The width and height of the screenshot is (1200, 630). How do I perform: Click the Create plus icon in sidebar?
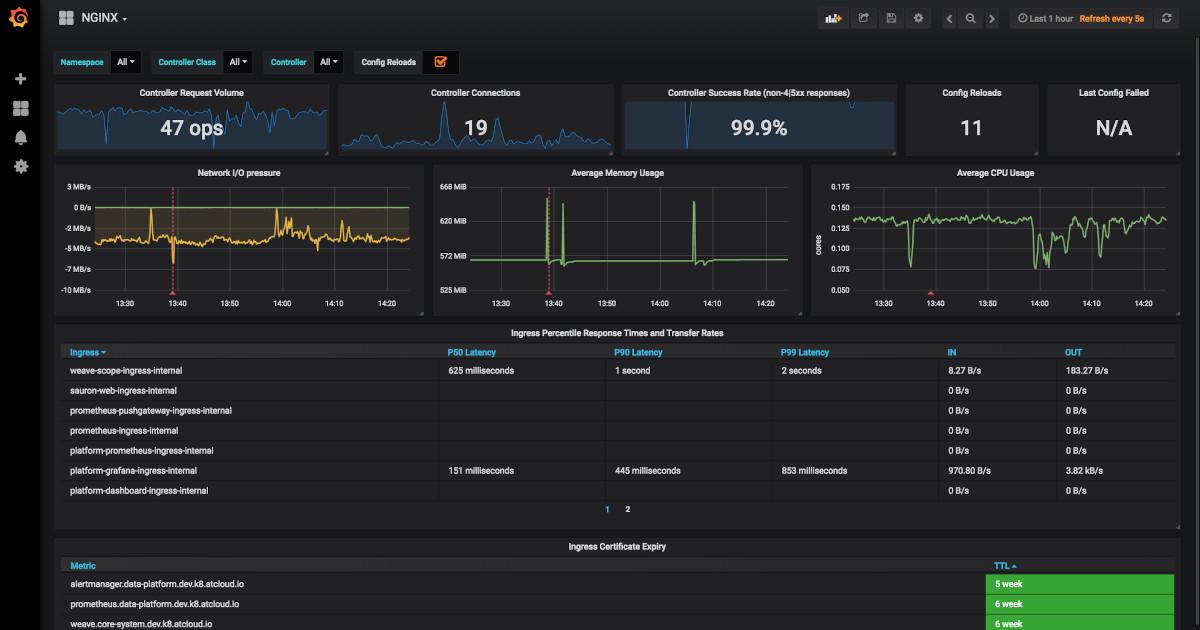click(x=20, y=79)
